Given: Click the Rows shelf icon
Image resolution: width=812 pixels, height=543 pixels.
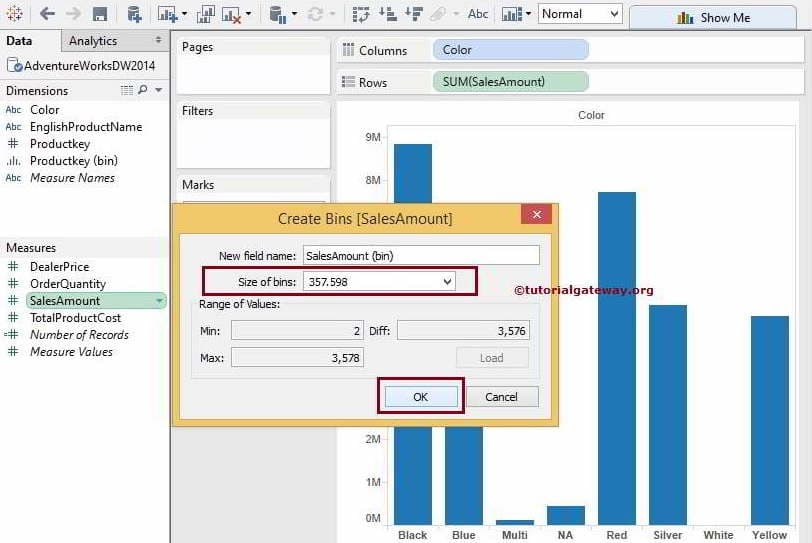Looking at the screenshot, I should tap(349, 82).
